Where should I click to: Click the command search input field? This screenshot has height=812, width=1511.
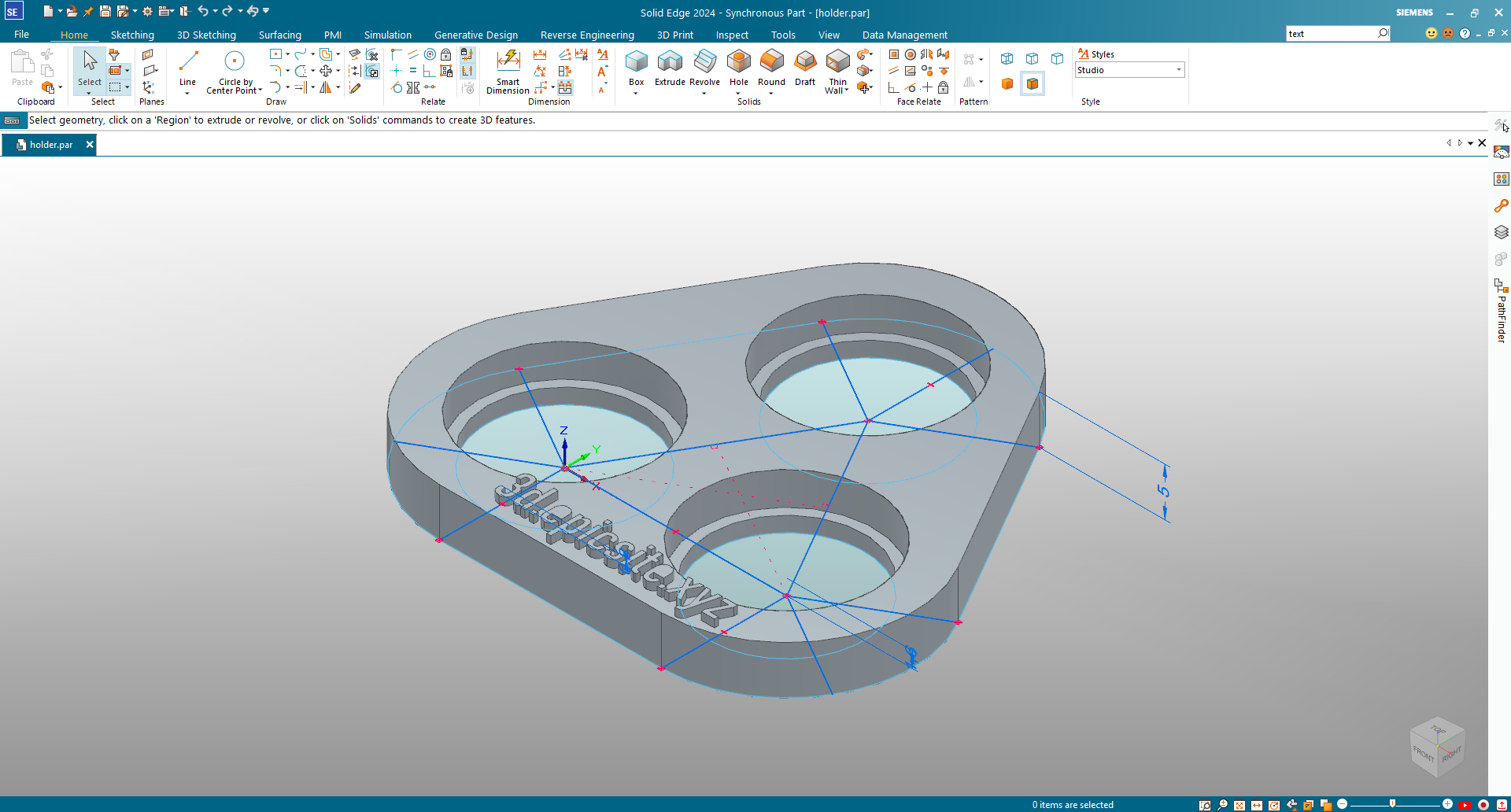(x=1332, y=33)
